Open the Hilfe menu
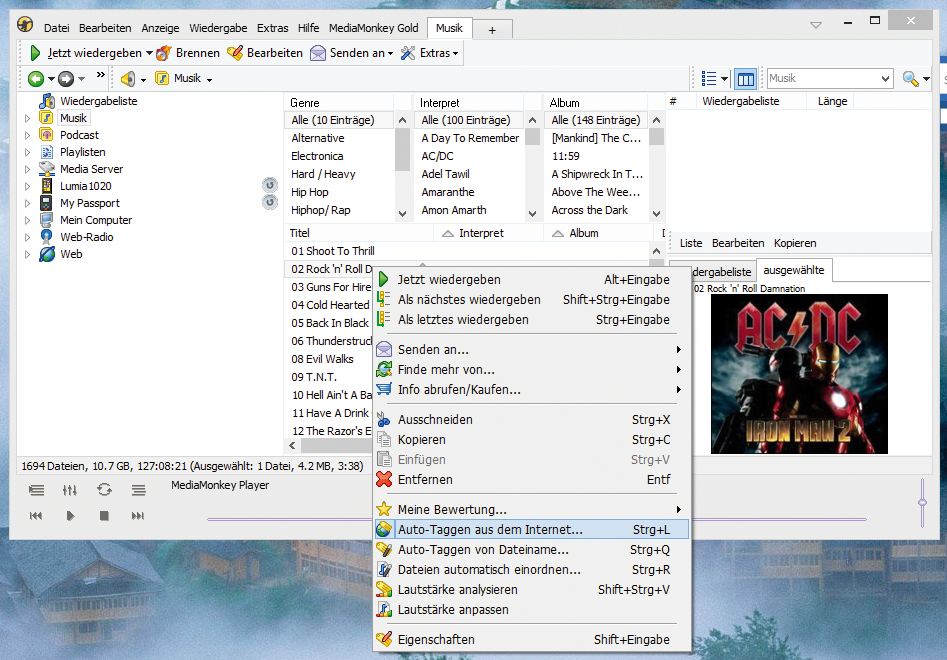Viewport: 947px width, 660px height. 308,28
